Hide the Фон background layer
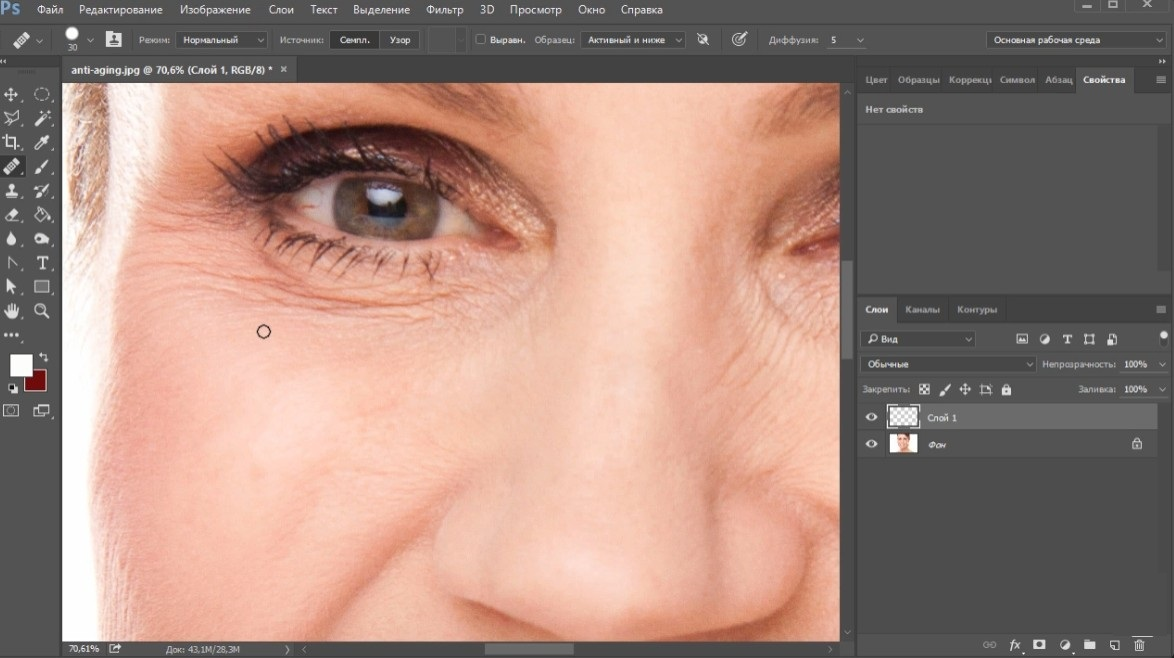Image resolution: width=1174 pixels, height=658 pixels. (x=872, y=444)
